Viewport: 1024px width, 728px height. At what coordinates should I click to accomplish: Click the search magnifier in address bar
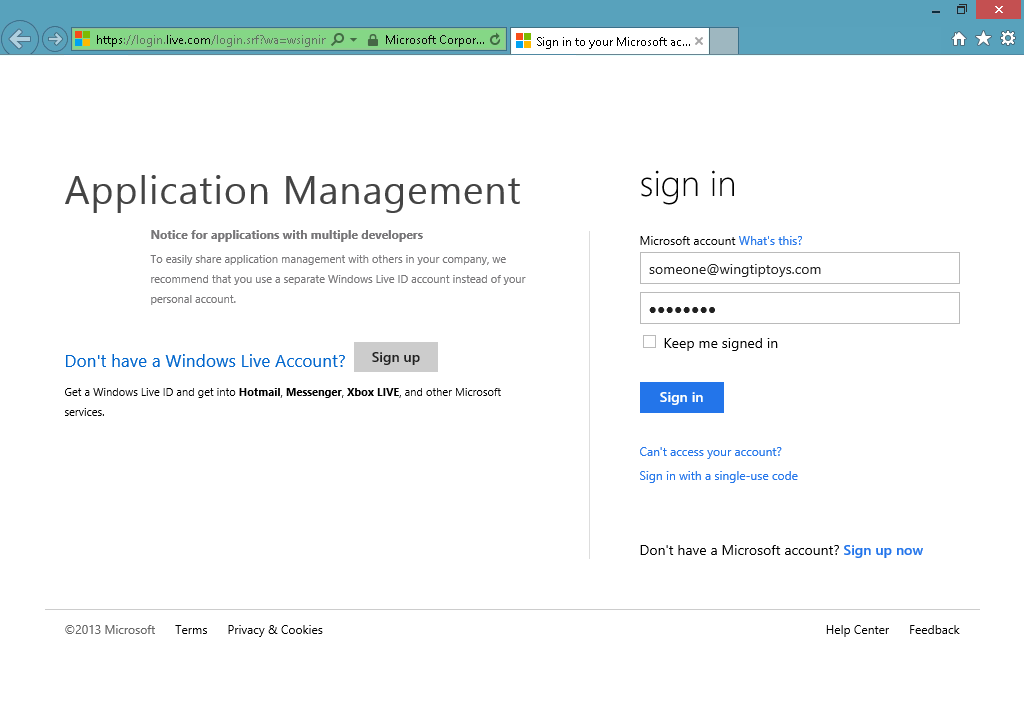tap(338, 40)
